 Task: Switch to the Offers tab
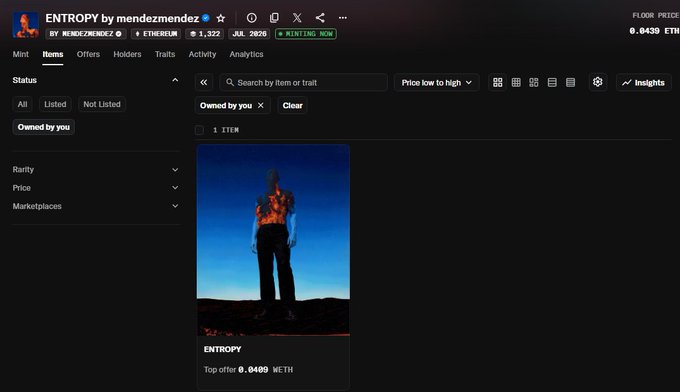88,54
